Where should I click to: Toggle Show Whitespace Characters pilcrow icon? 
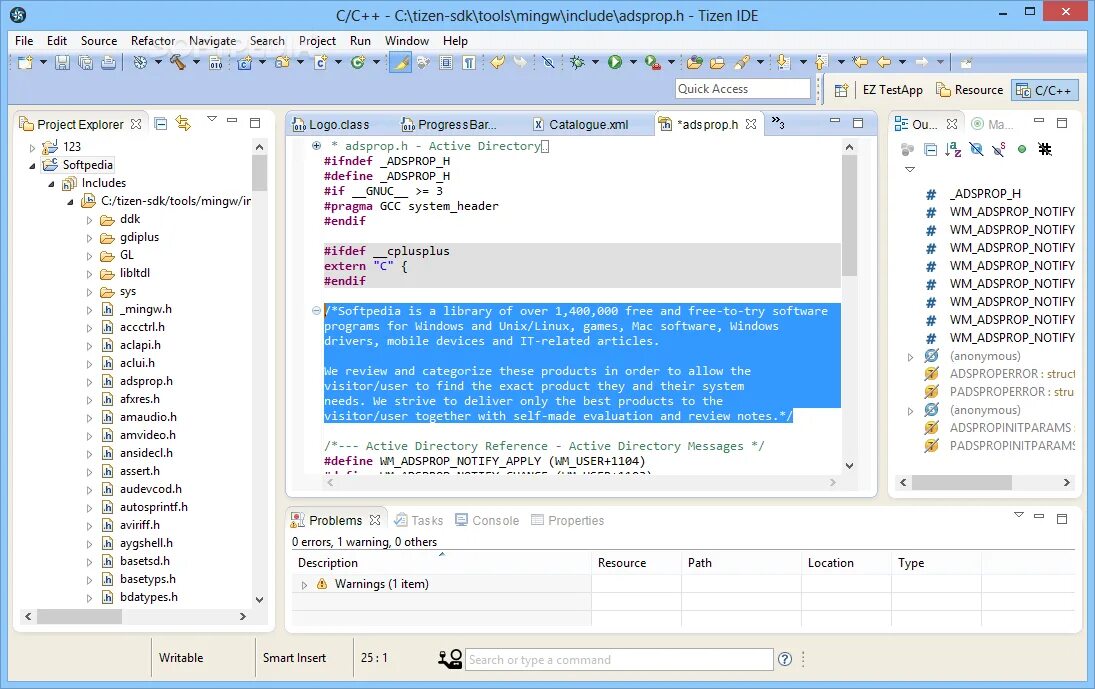[469, 63]
